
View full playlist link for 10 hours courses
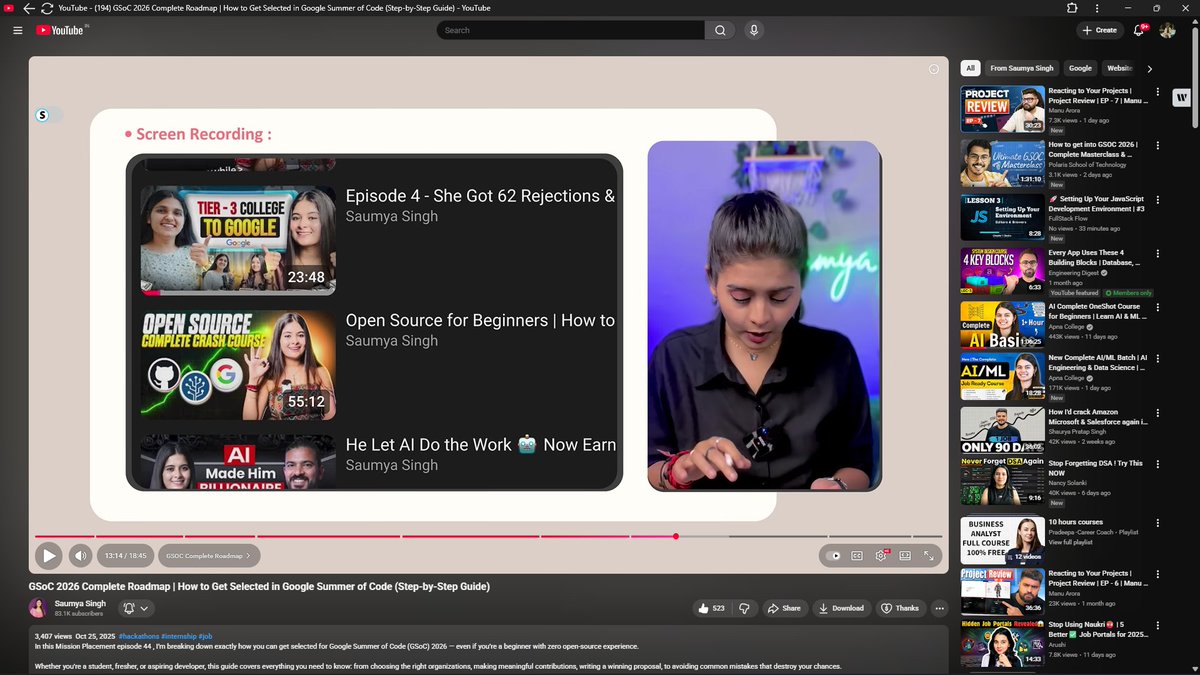tap(1070, 541)
